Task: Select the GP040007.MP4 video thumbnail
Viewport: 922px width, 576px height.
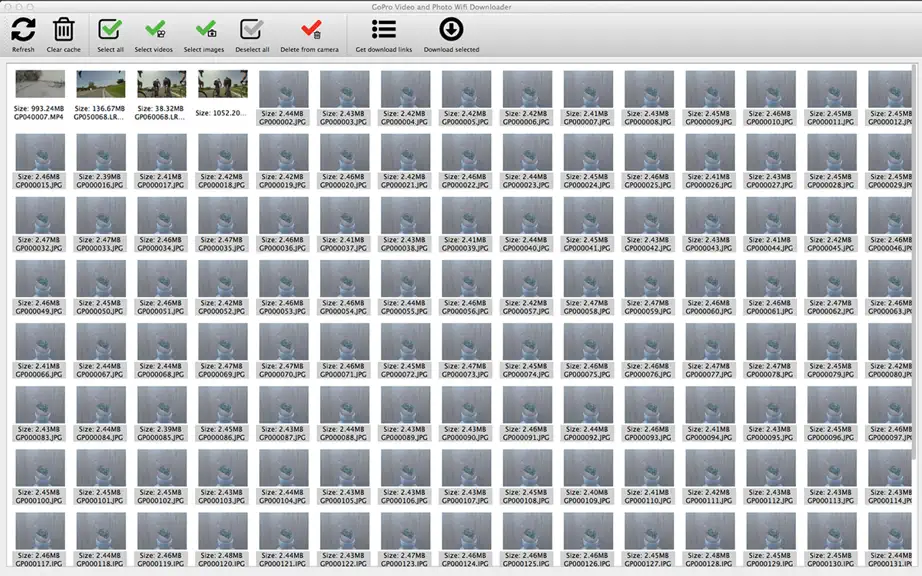Action: [40, 84]
